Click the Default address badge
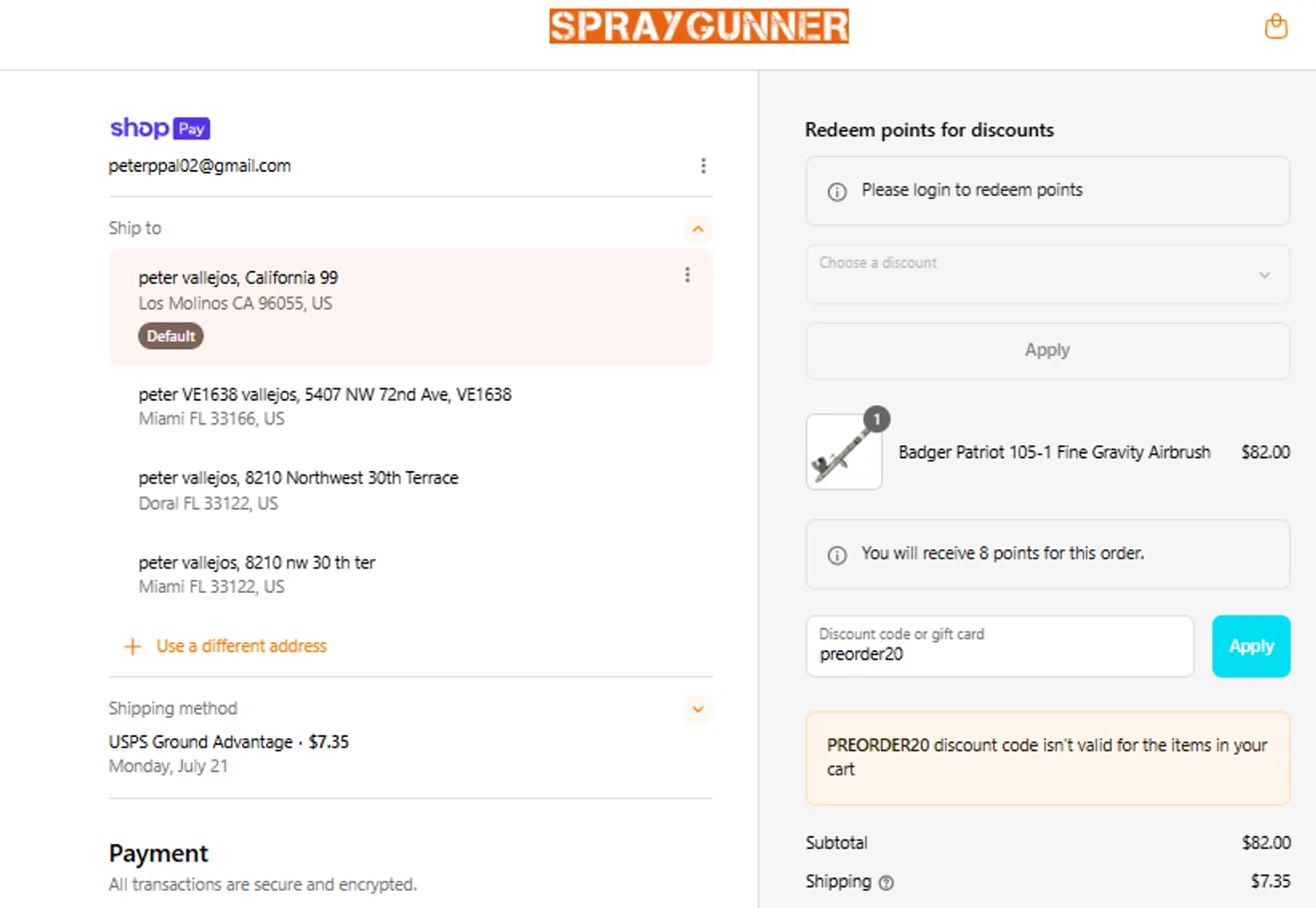The width and height of the screenshot is (1316, 908). [170, 336]
